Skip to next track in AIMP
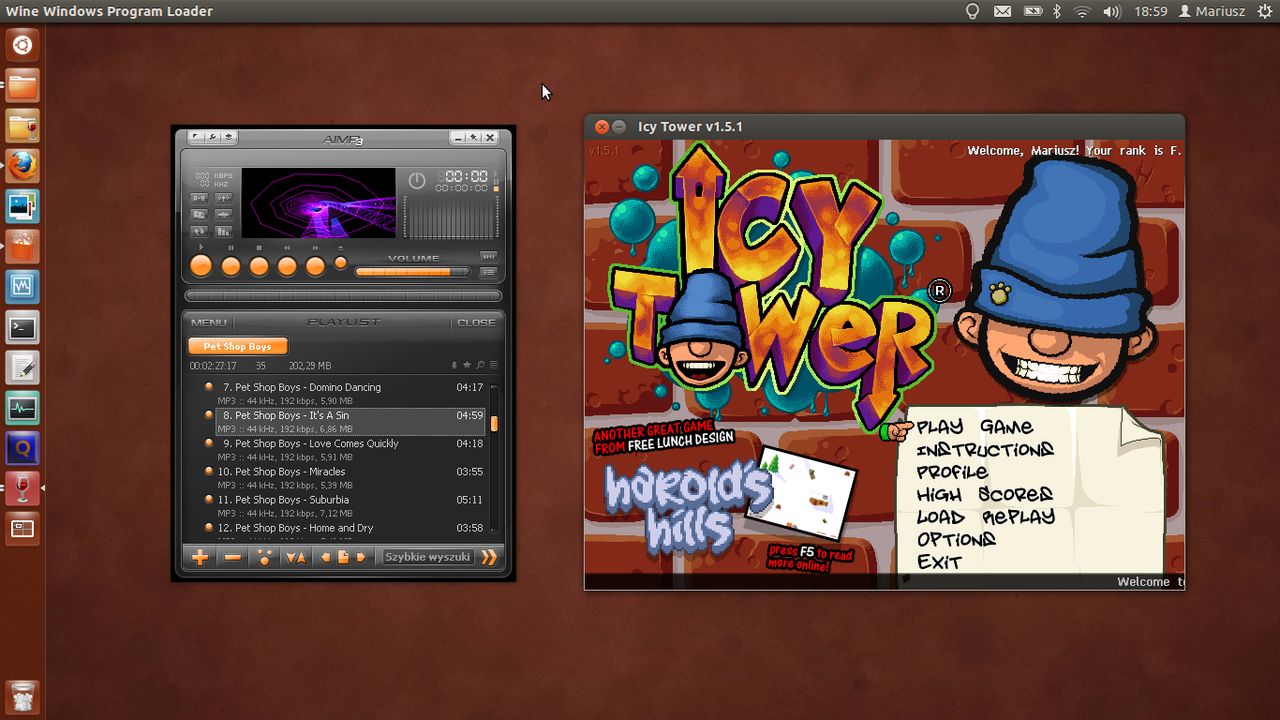The height and width of the screenshot is (720, 1280). point(315,266)
